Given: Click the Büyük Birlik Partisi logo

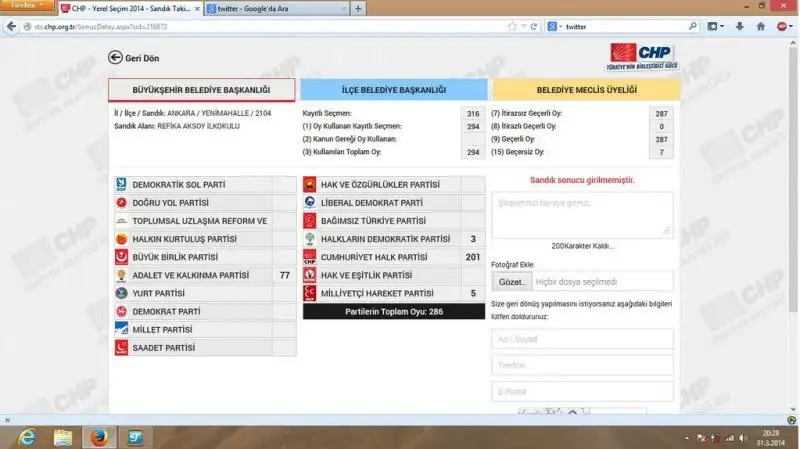Looking at the screenshot, I should (x=121, y=257).
